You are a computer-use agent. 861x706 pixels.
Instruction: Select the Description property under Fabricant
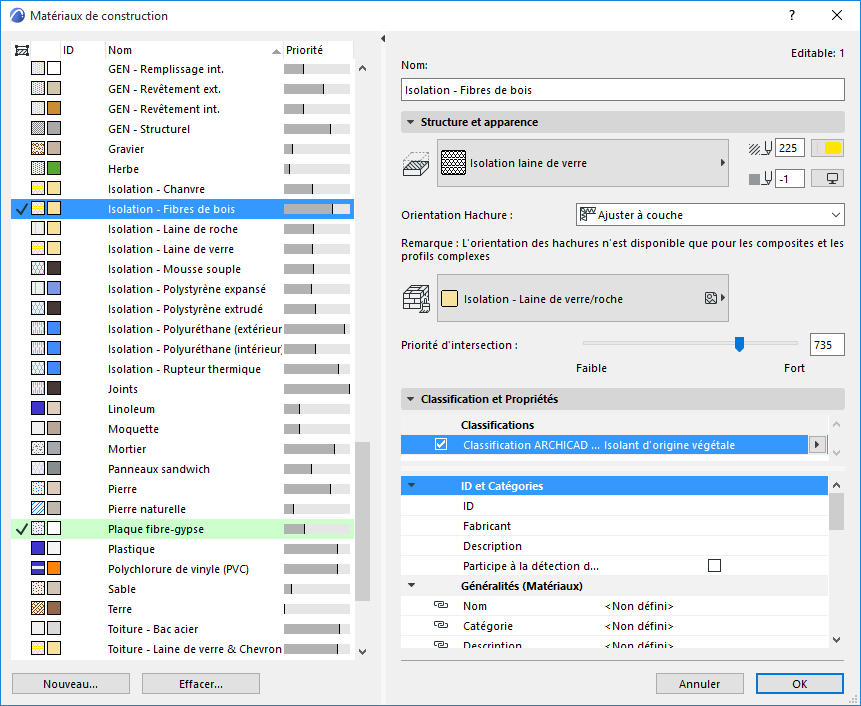[614, 546]
